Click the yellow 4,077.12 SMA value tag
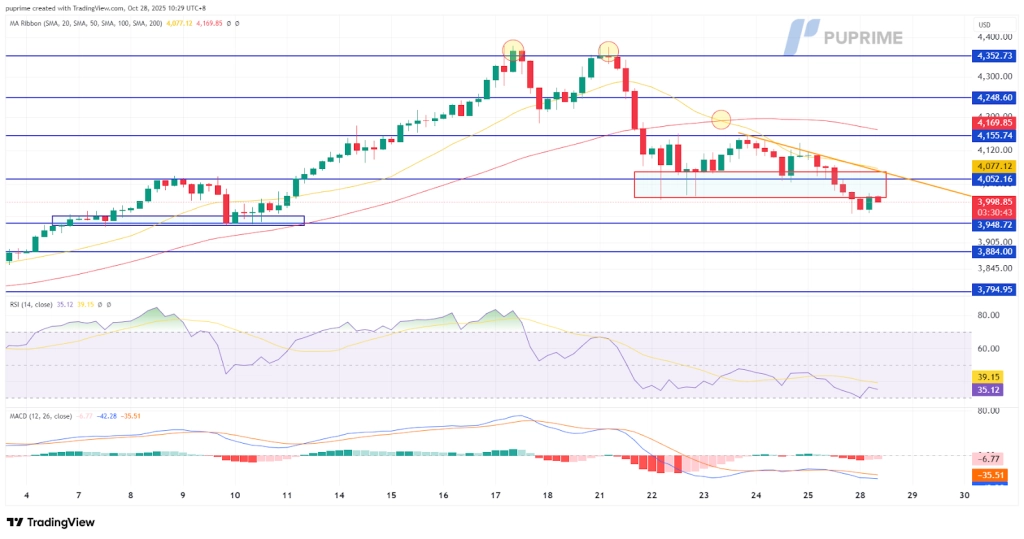This screenshot has width=1024, height=539. 994,165
